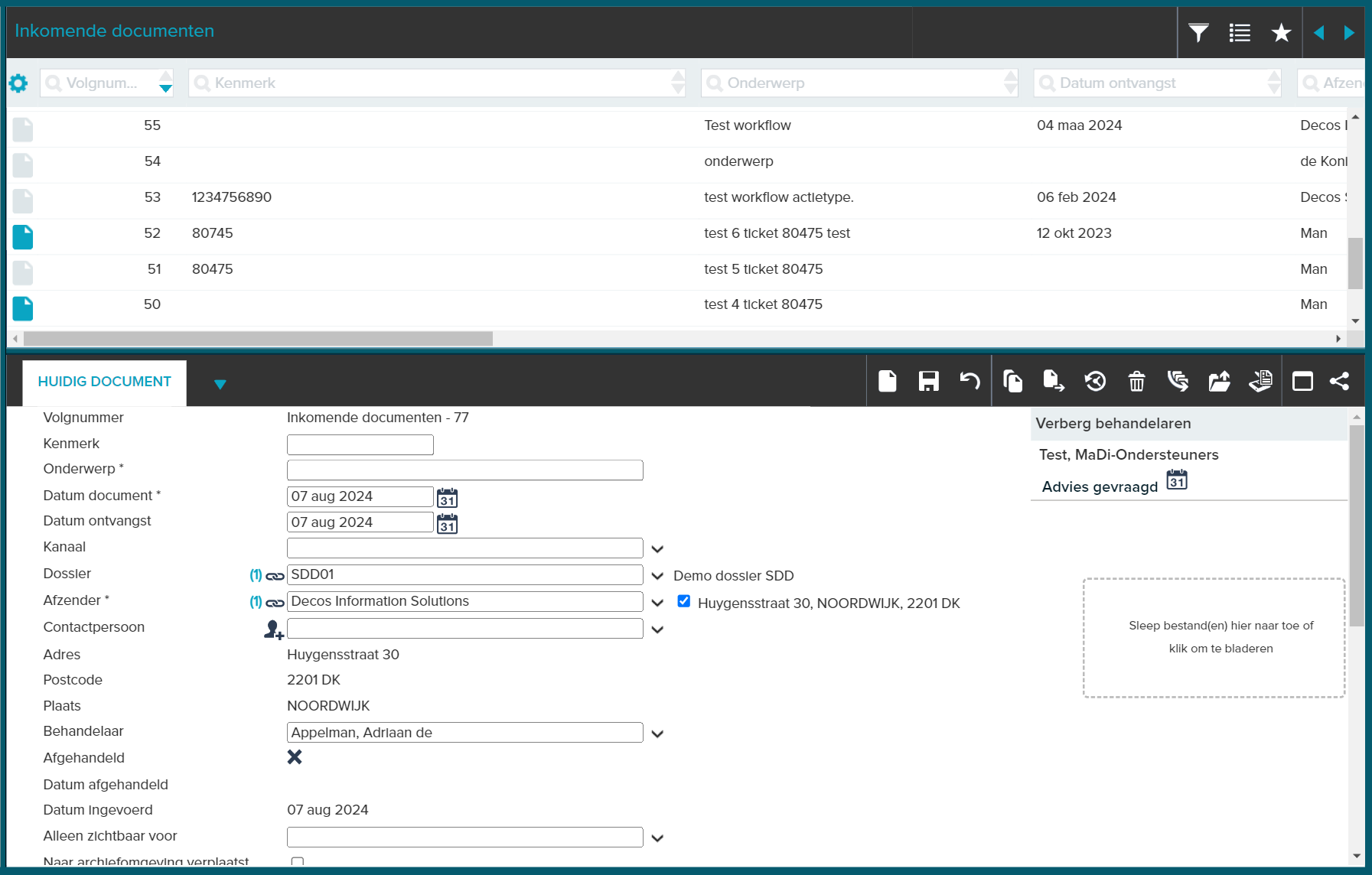Expand the Afzender dropdown arrow
Viewport: 1372px width, 875px height.
click(657, 603)
